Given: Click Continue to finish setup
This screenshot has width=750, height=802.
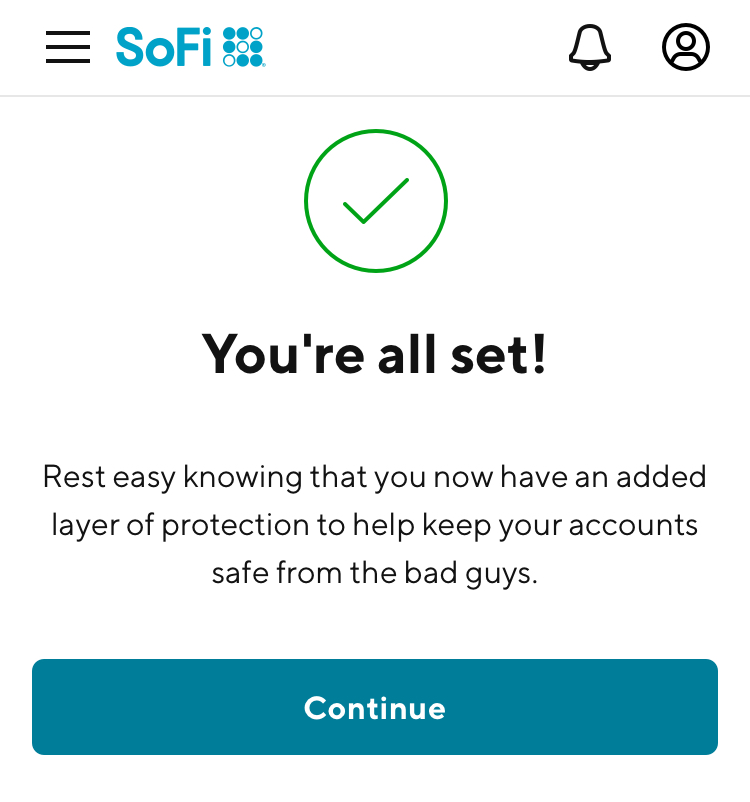Looking at the screenshot, I should tap(375, 707).
